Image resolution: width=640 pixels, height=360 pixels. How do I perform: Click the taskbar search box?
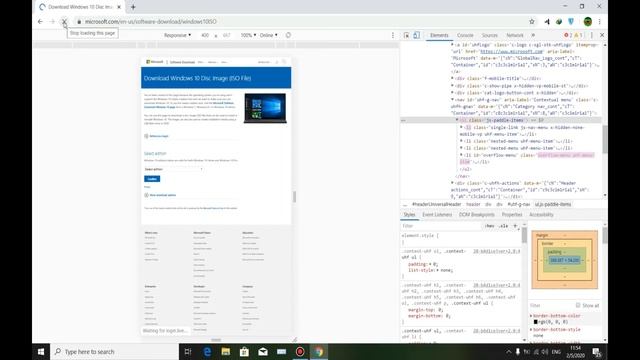tap(114, 351)
